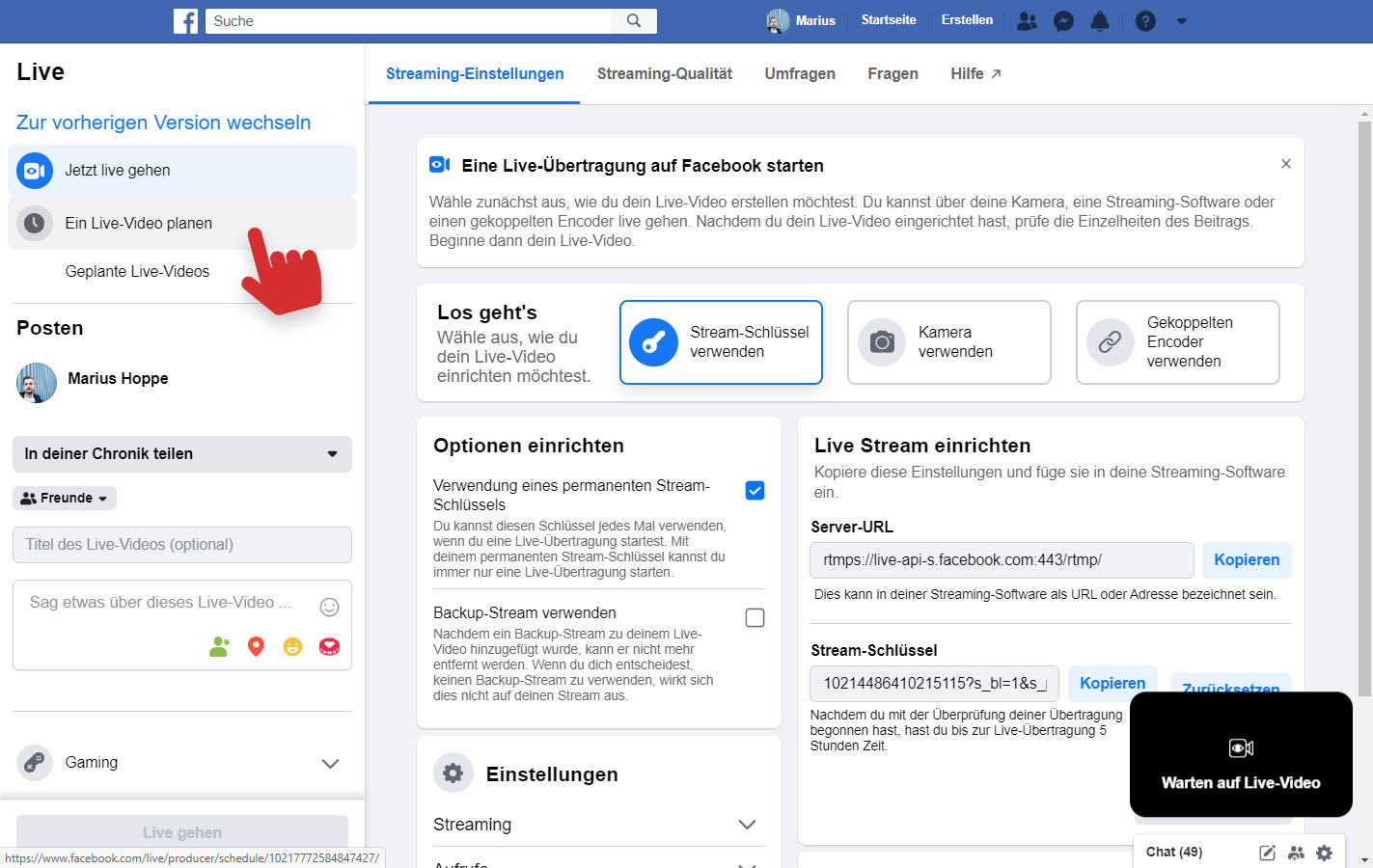
Task: Create new group icon in Chat bar
Action: [x=1296, y=853]
